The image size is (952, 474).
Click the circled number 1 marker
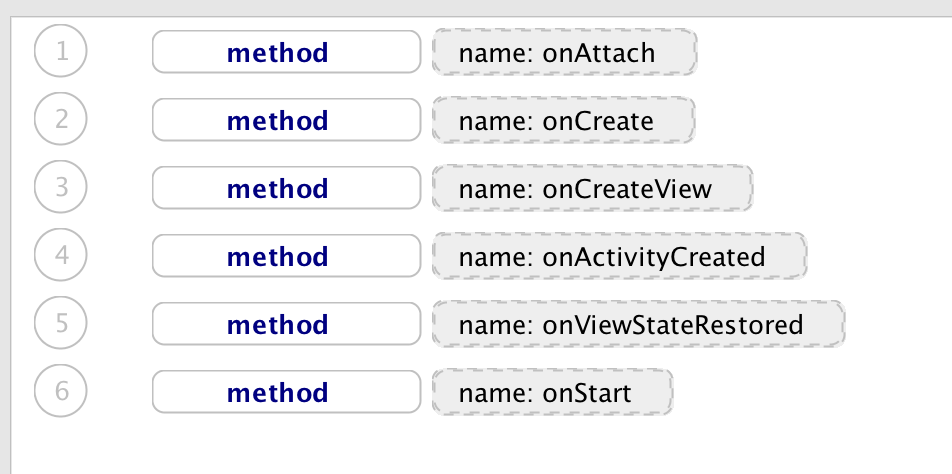(61, 51)
